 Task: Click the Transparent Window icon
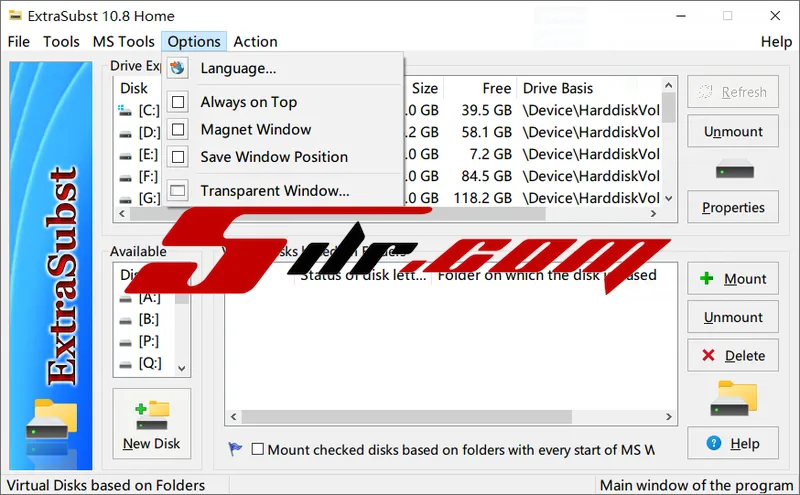click(178, 191)
